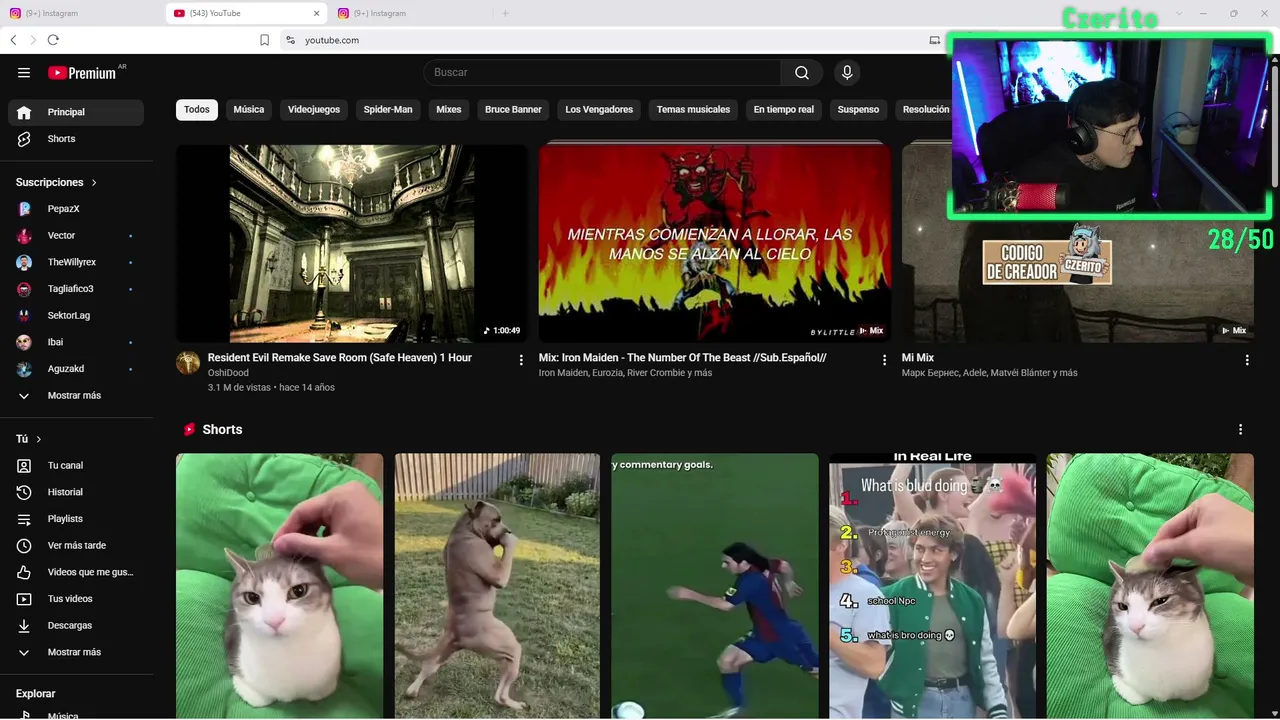Choose the En tiempo real chip
The height and width of the screenshot is (720, 1280).
click(x=784, y=110)
